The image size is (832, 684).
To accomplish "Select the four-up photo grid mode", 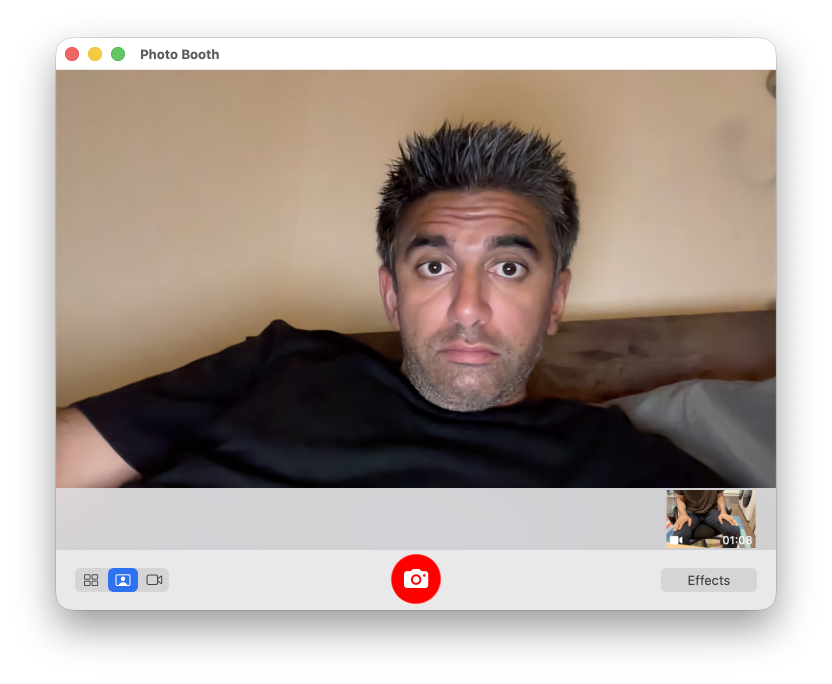I will pyautogui.click(x=91, y=580).
